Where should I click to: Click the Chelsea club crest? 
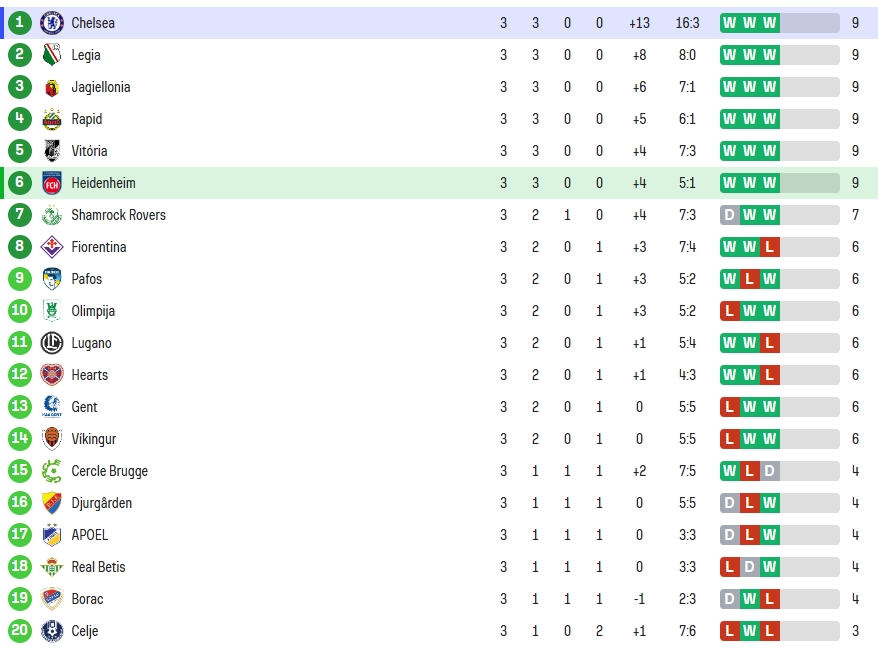click(52, 23)
